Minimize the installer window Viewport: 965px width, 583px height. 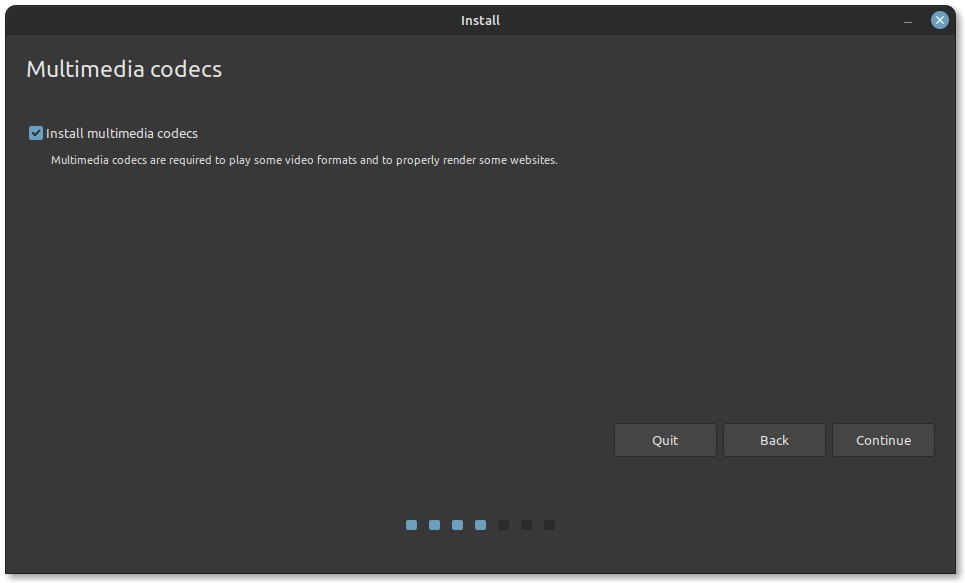pos(907,20)
